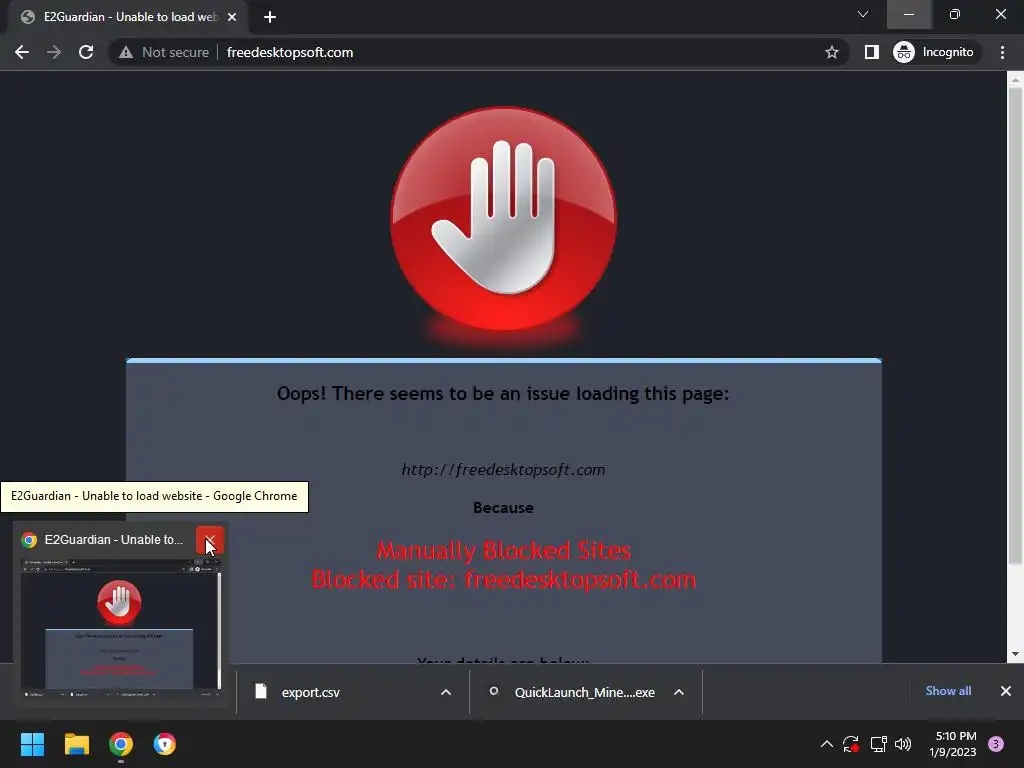Screen dimensions: 1024x768
Task: Close the downloads bar
Action: 1006,691
